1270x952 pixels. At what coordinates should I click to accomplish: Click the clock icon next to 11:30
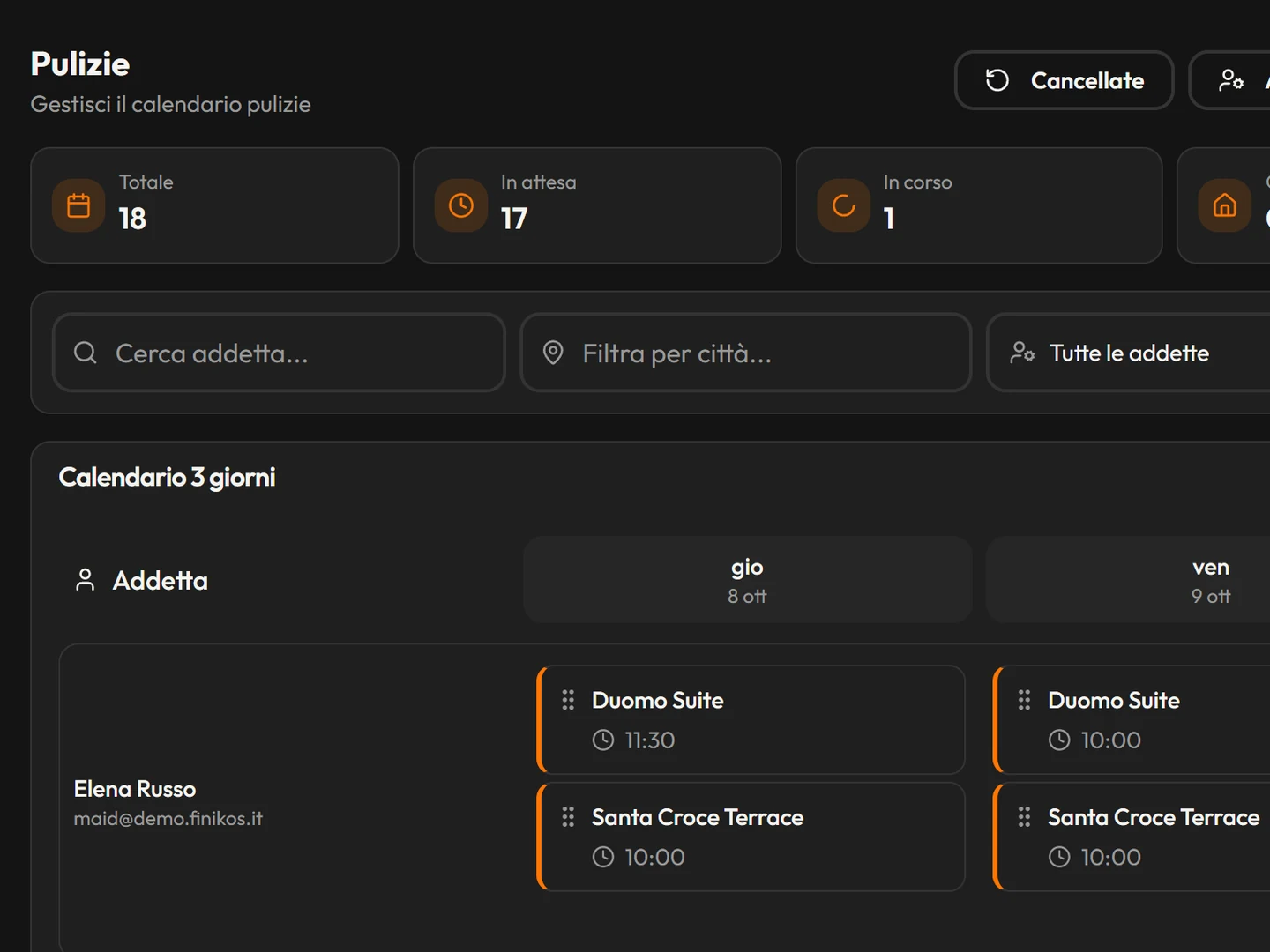(603, 740)
